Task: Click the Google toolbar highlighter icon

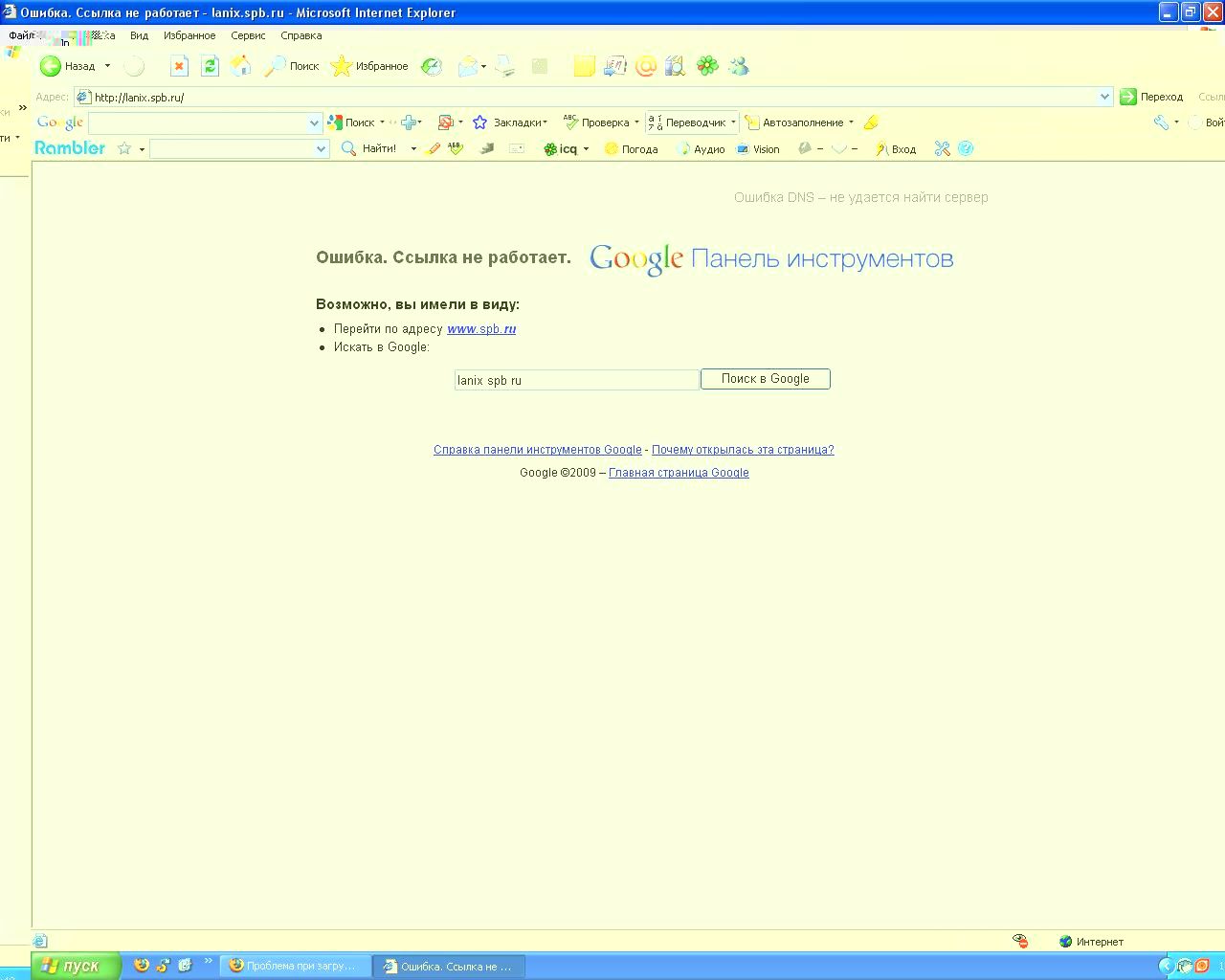Action: [871, 122]
